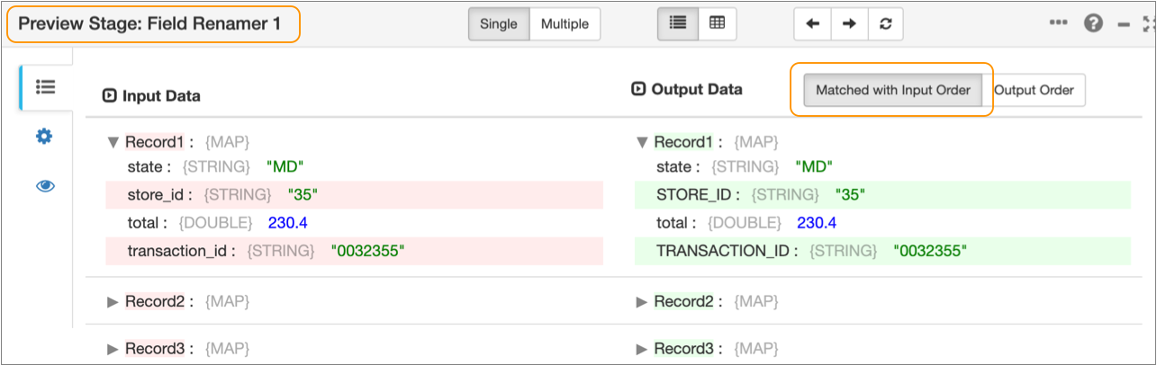Collapse input Record1
This screenshot has height=365, width=1157.
[x=113, y=142]
